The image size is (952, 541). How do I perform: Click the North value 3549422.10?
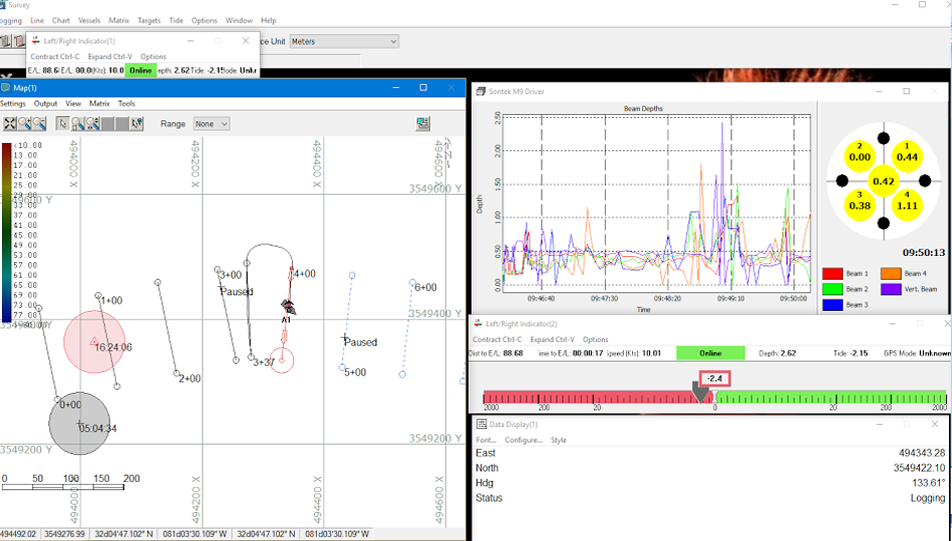[919, 468]
